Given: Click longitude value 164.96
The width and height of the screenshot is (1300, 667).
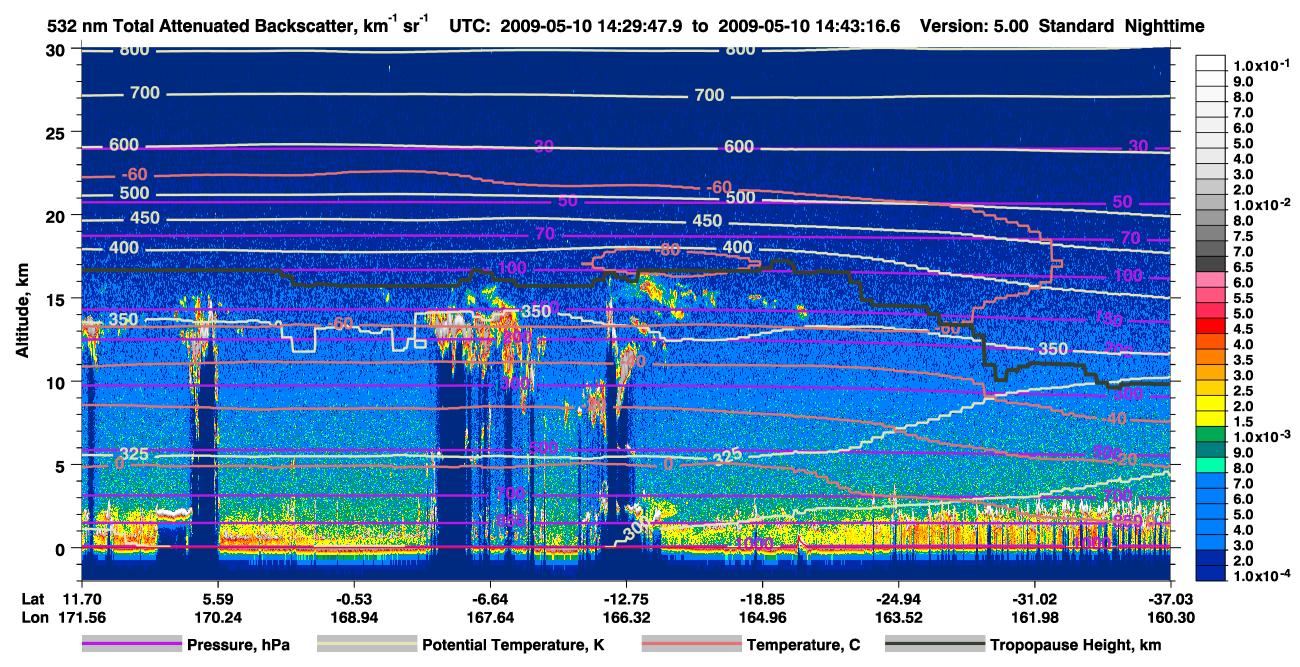Looking at the screenshot, I should pos(762,617).
